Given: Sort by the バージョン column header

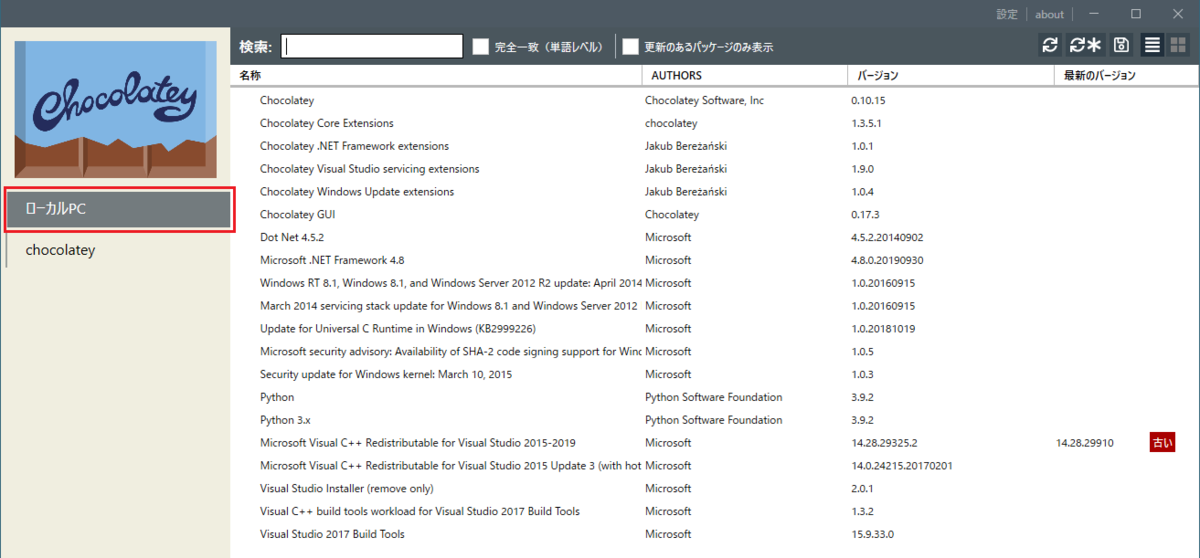Looking at the screenshot, I should point(951,75).
